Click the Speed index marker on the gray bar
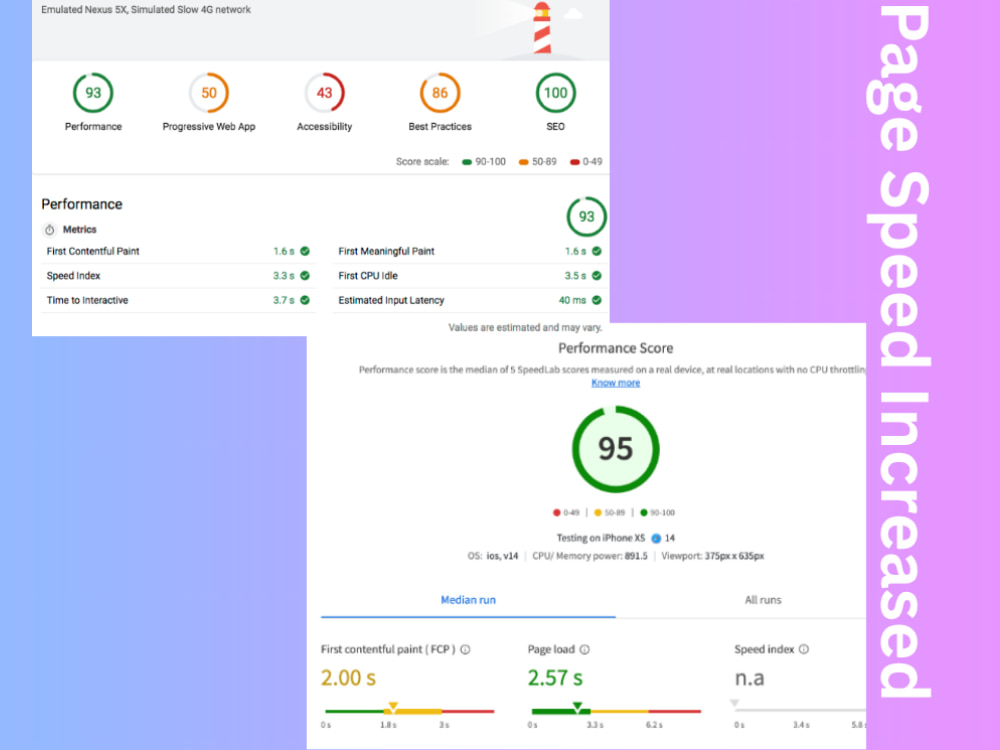 [x=735, y=703]
